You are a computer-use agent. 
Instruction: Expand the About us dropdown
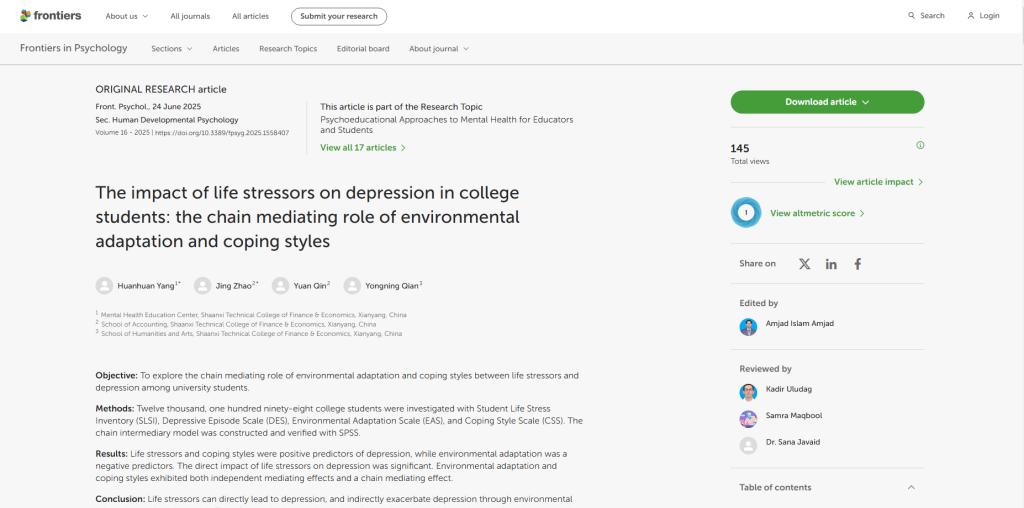126,16
